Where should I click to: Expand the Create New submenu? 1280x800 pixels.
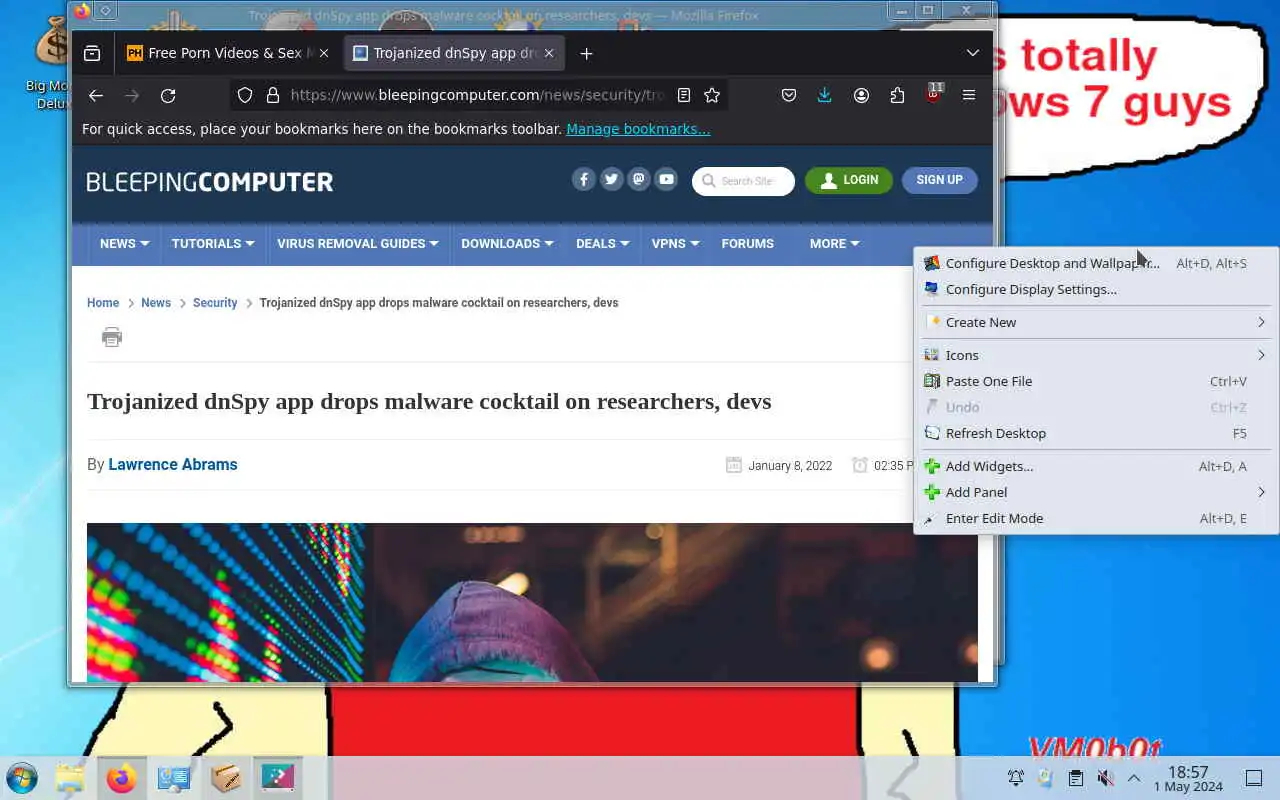[1096, 322]
